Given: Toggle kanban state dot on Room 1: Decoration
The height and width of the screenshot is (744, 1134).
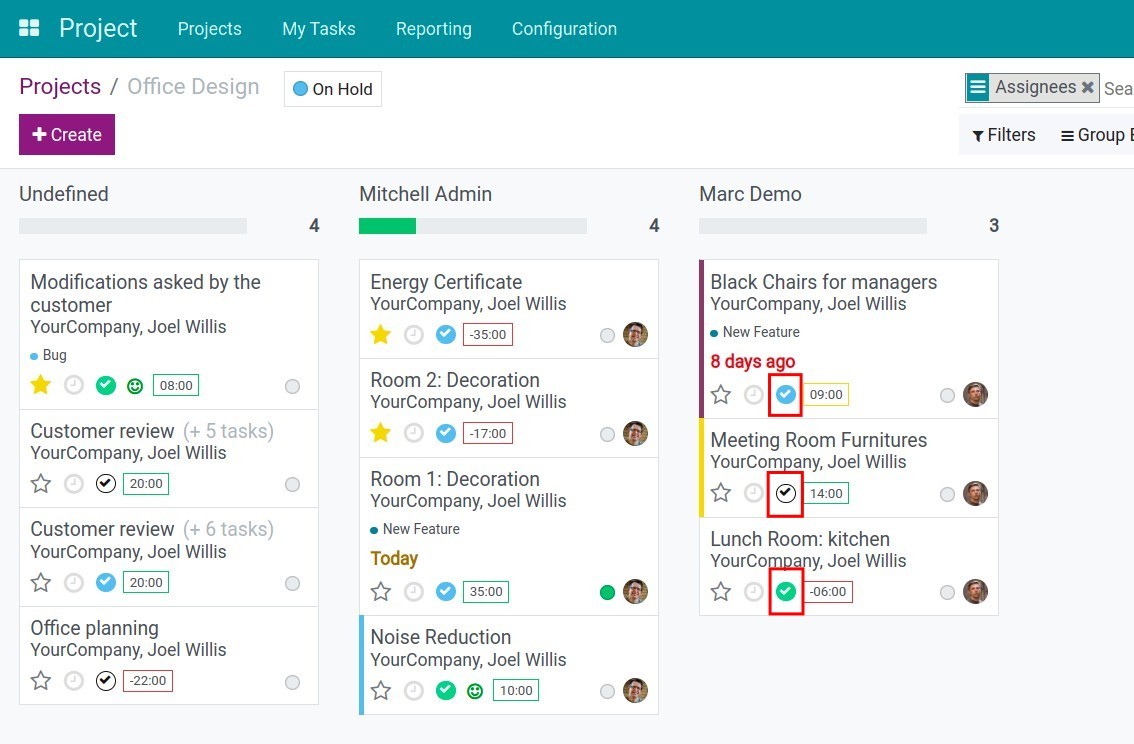Looking at the screenshot, I should [x=607, y=593].
